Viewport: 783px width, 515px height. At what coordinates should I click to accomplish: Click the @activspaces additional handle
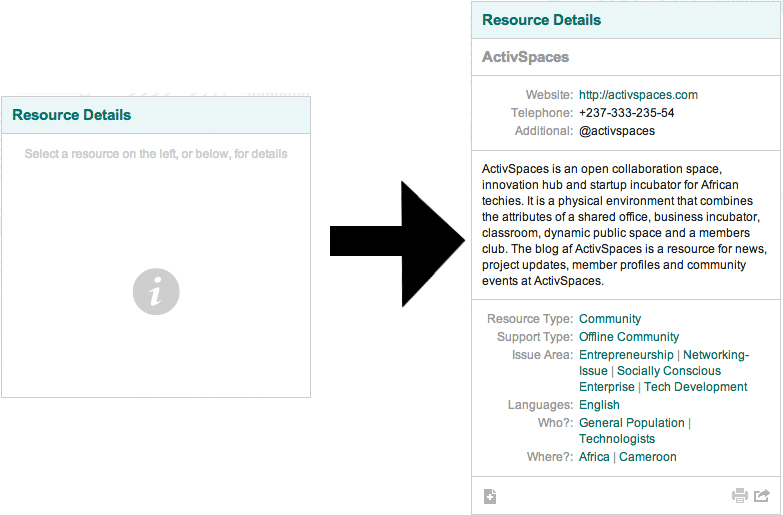(617, 131)
